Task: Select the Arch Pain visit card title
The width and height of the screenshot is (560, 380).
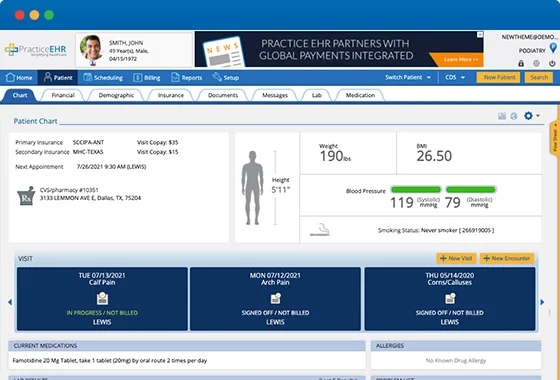Action: pos(275,282)
